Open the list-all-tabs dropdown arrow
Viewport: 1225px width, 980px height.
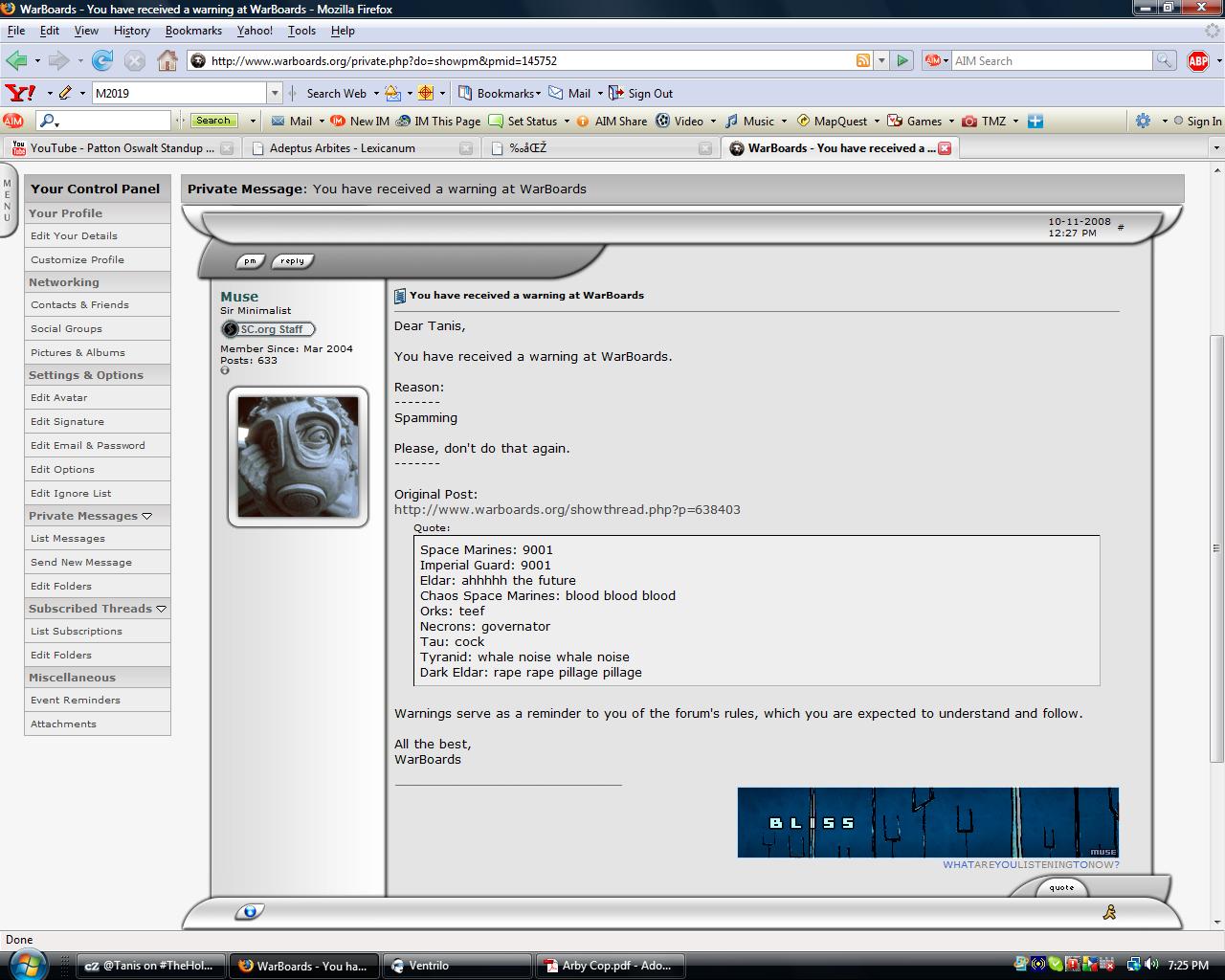click(1216, 148)
